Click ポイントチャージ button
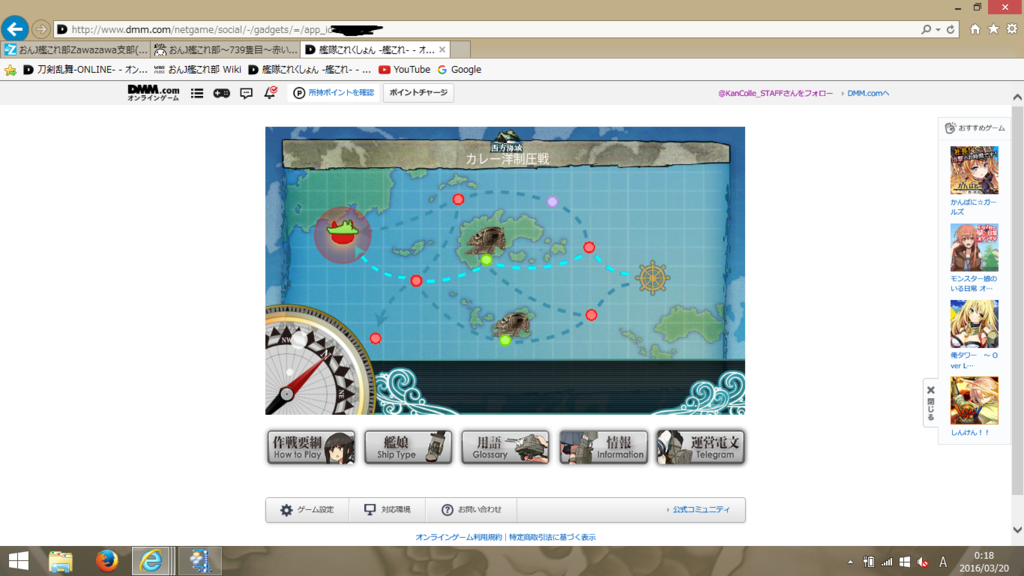This screenshot has width=1024, height=576. click(x=419, y=93)
